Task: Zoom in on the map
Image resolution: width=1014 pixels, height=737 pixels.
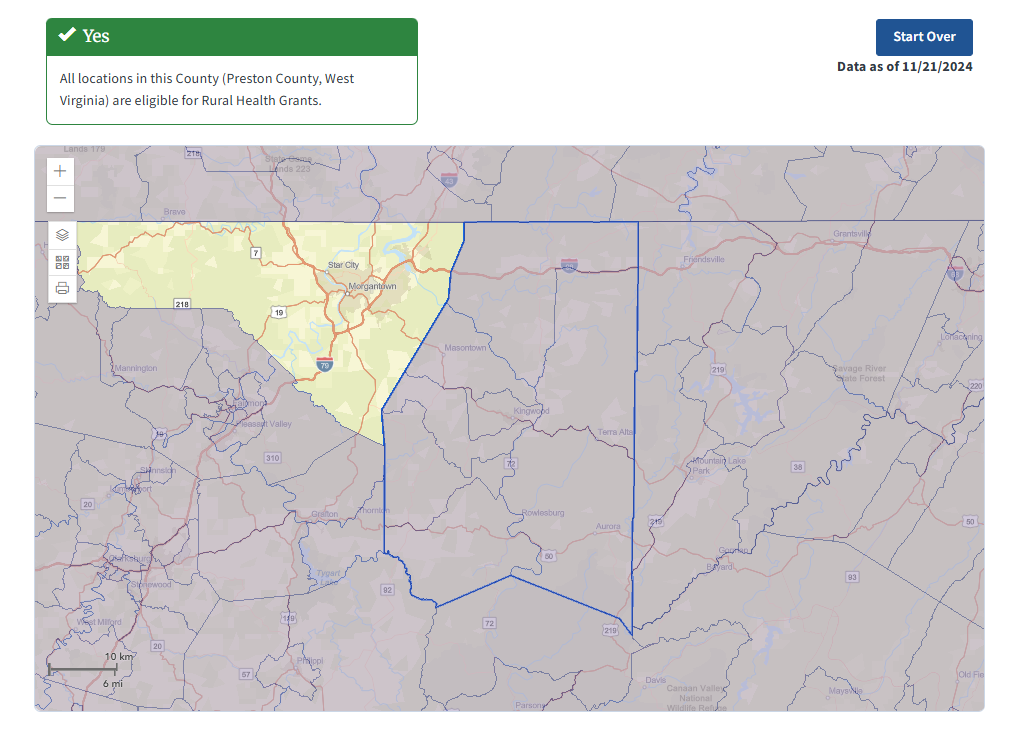Action: tap(61, 171)
